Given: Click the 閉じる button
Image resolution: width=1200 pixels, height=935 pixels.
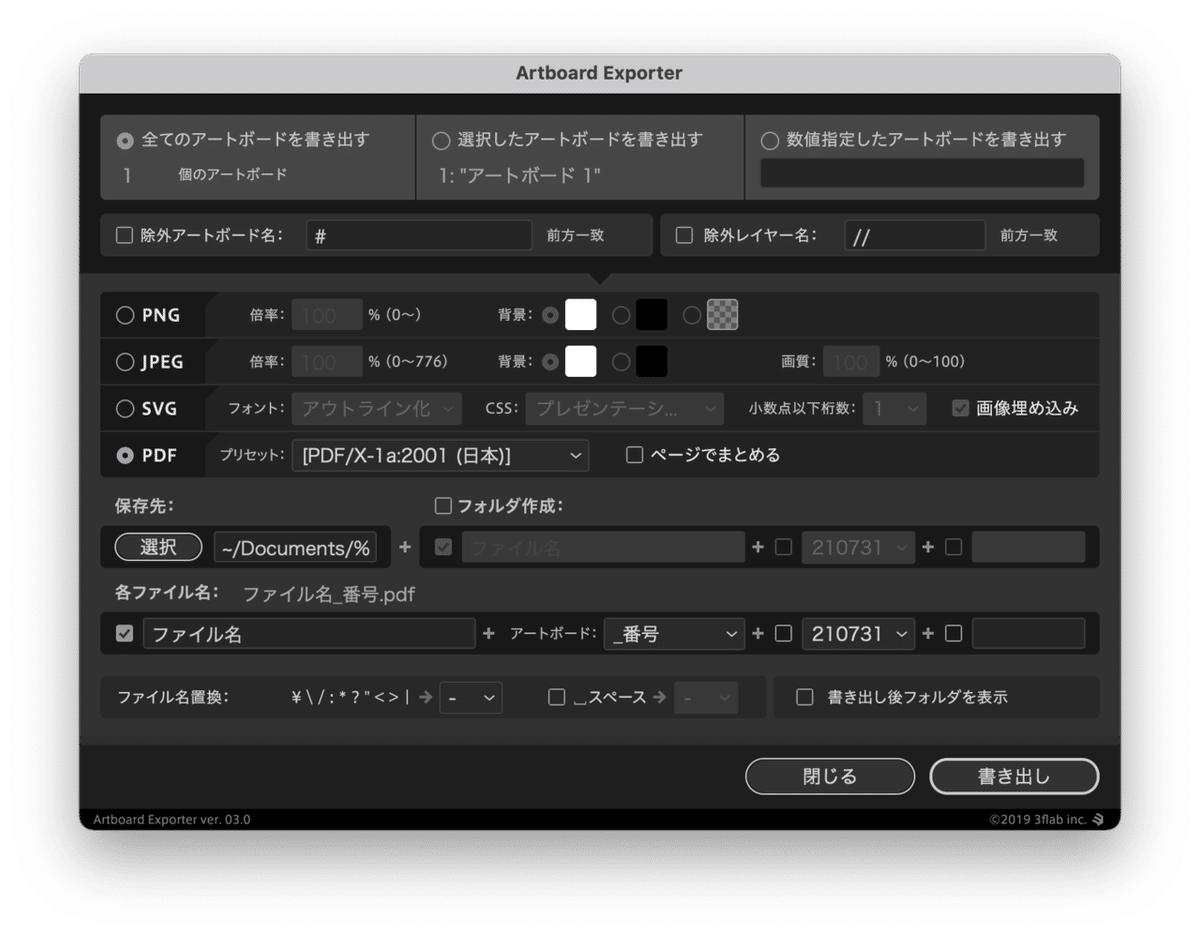Looking at the screenshot, I should [x=830, y=776].
